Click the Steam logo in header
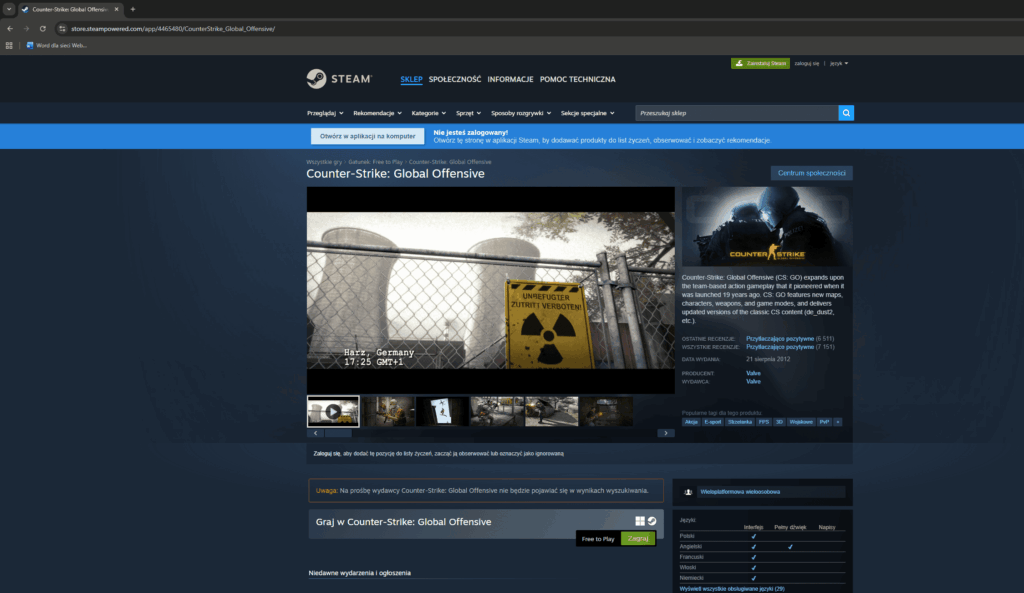The width and height of the screenshot is (1024, 593). [x=339, y=79]
